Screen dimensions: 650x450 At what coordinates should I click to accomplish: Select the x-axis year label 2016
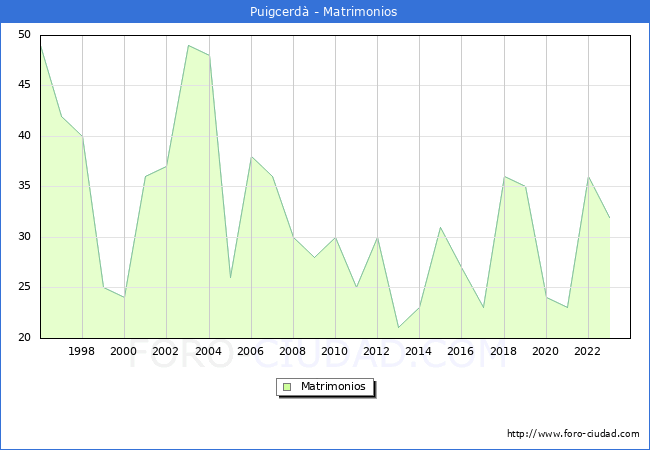point(461,351)
